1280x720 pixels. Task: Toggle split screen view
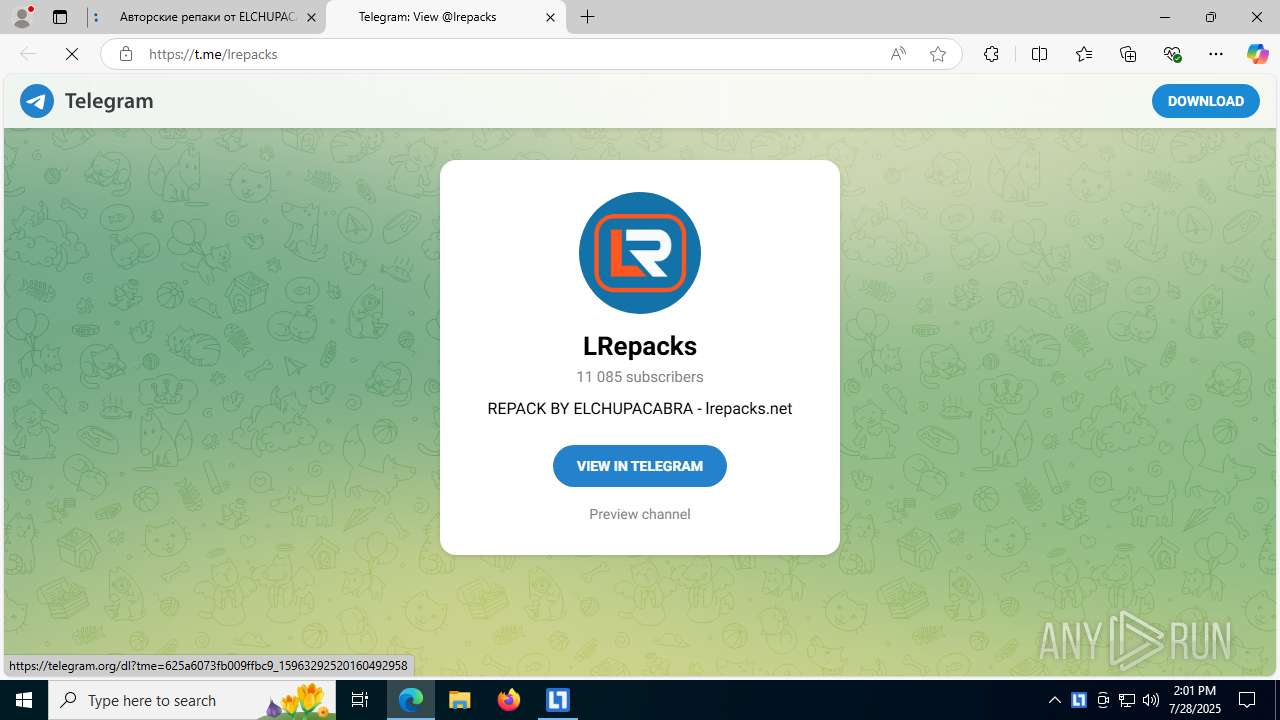click(x=1039, y=54)
